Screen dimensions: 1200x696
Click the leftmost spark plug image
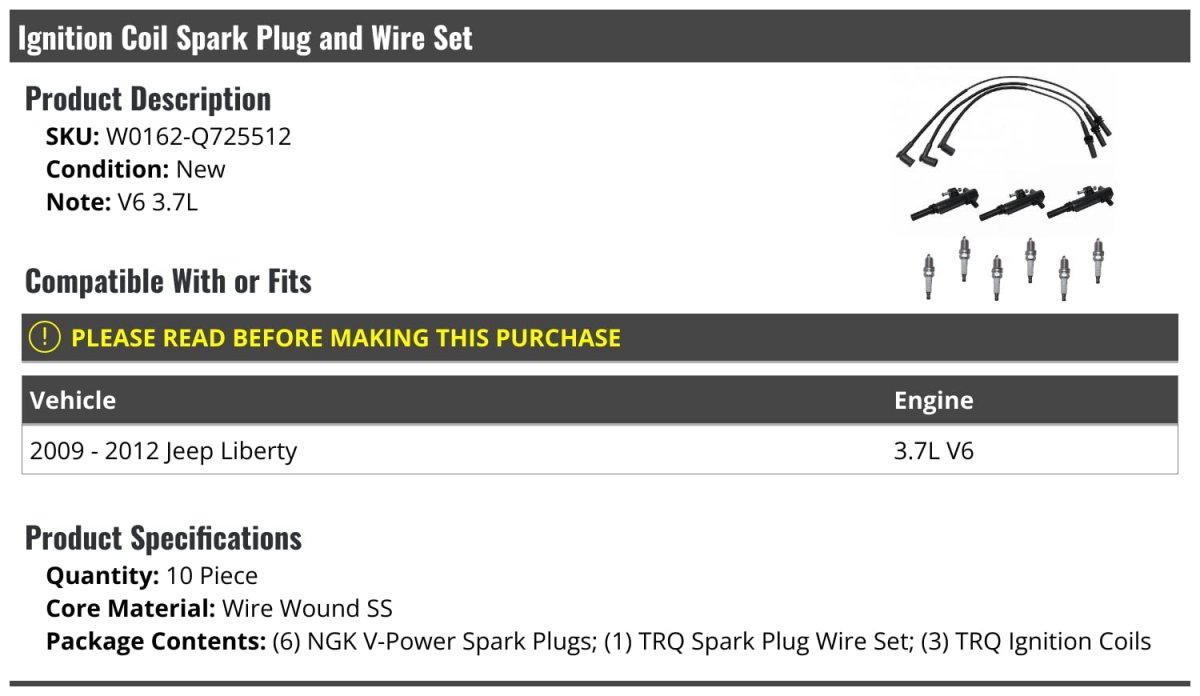(x=931, y=276)
